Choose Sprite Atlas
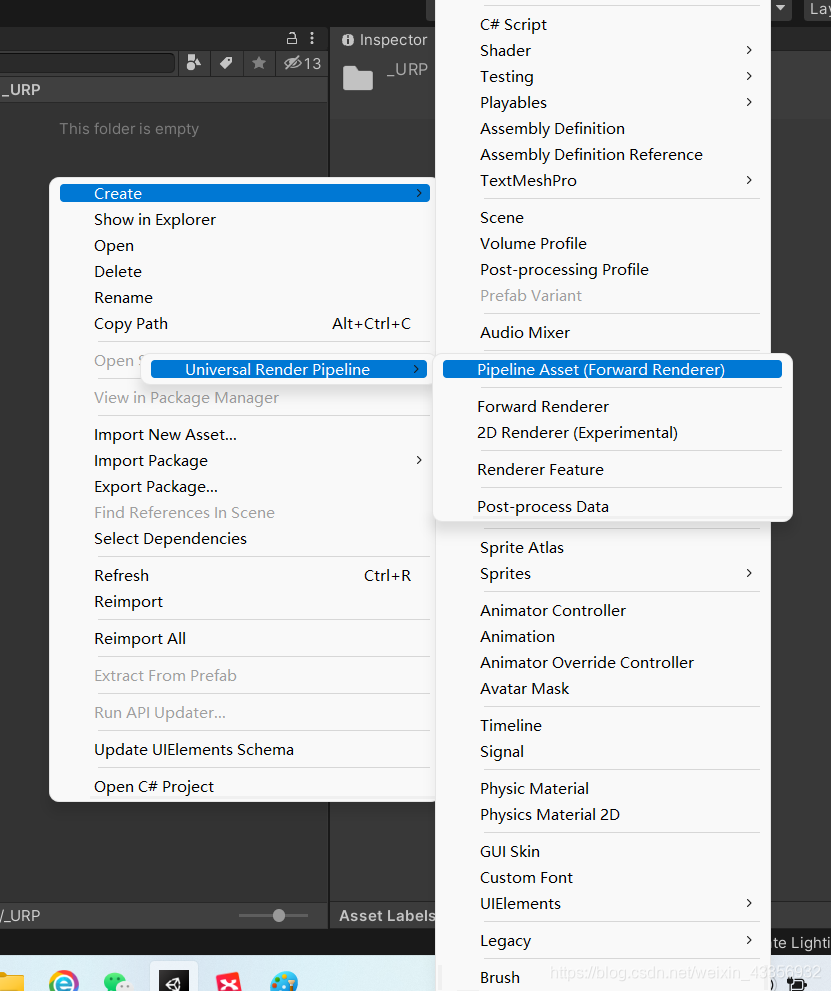This screenshot has height=991, width=831. (604, 547)
